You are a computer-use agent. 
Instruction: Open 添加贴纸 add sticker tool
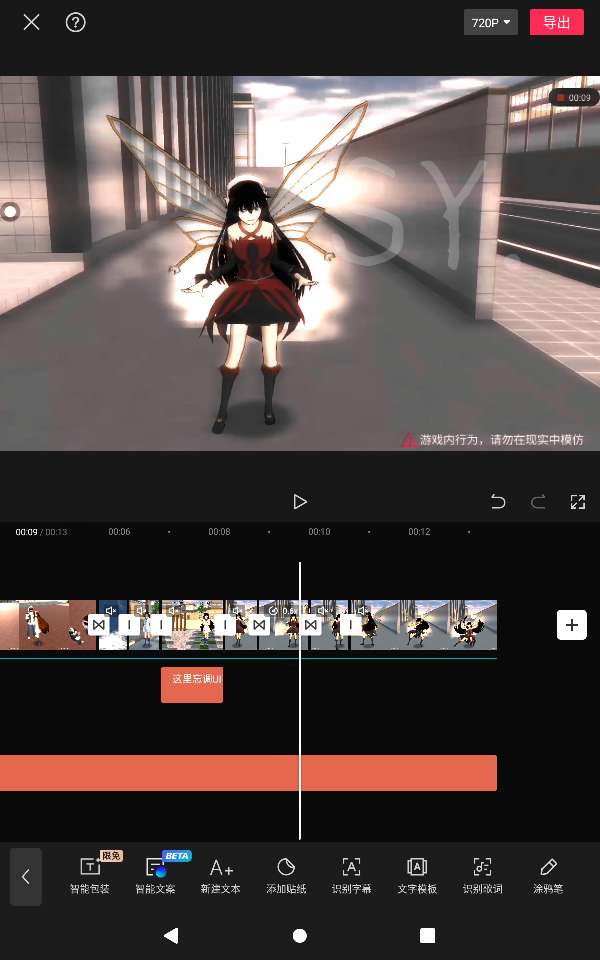(286, 876)
